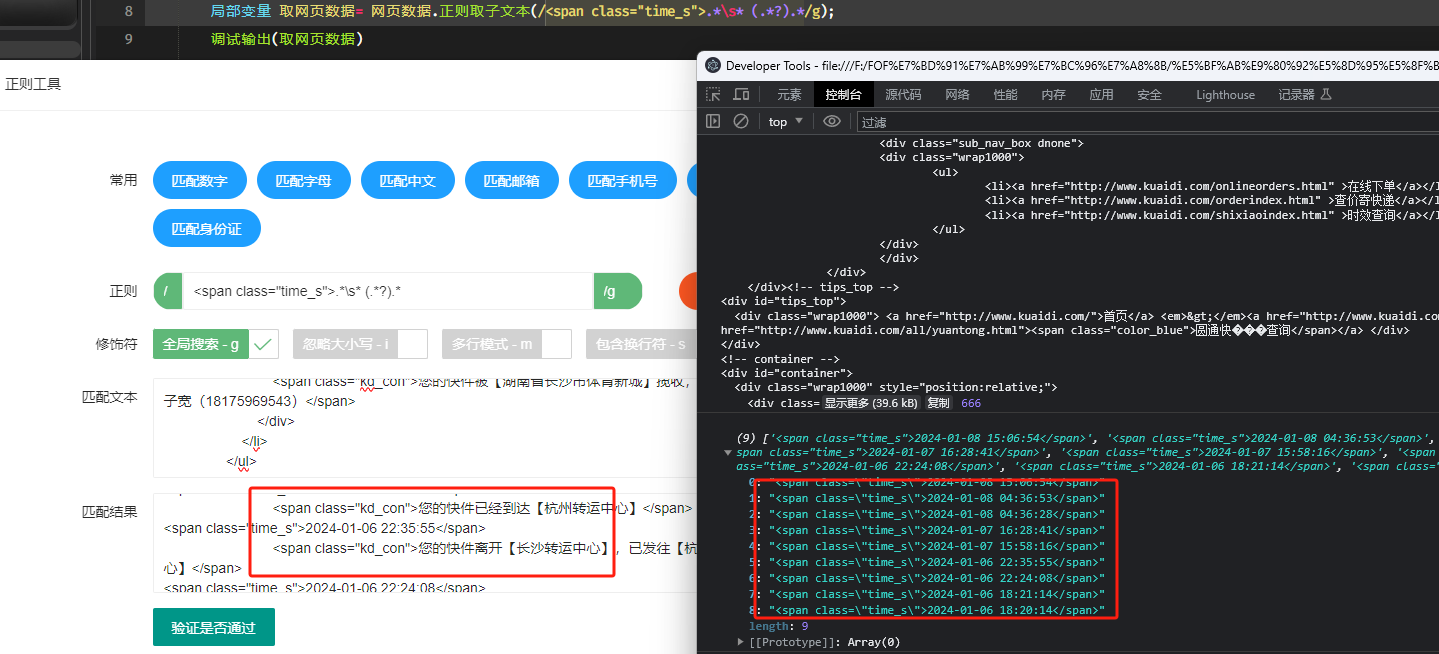
Task: Open the 网络 tab
Action: (957, 95)
